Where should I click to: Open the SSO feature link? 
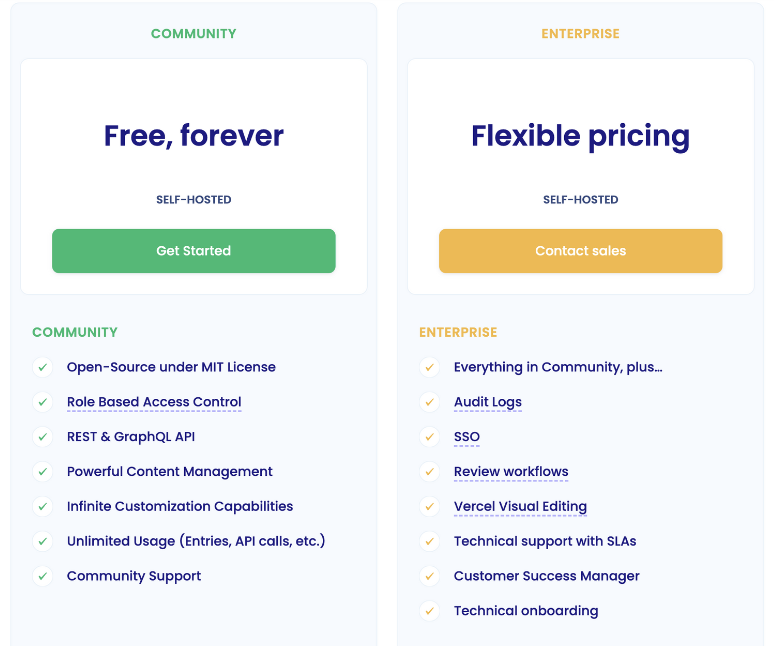pyautogui.click(x=466, y=437)
